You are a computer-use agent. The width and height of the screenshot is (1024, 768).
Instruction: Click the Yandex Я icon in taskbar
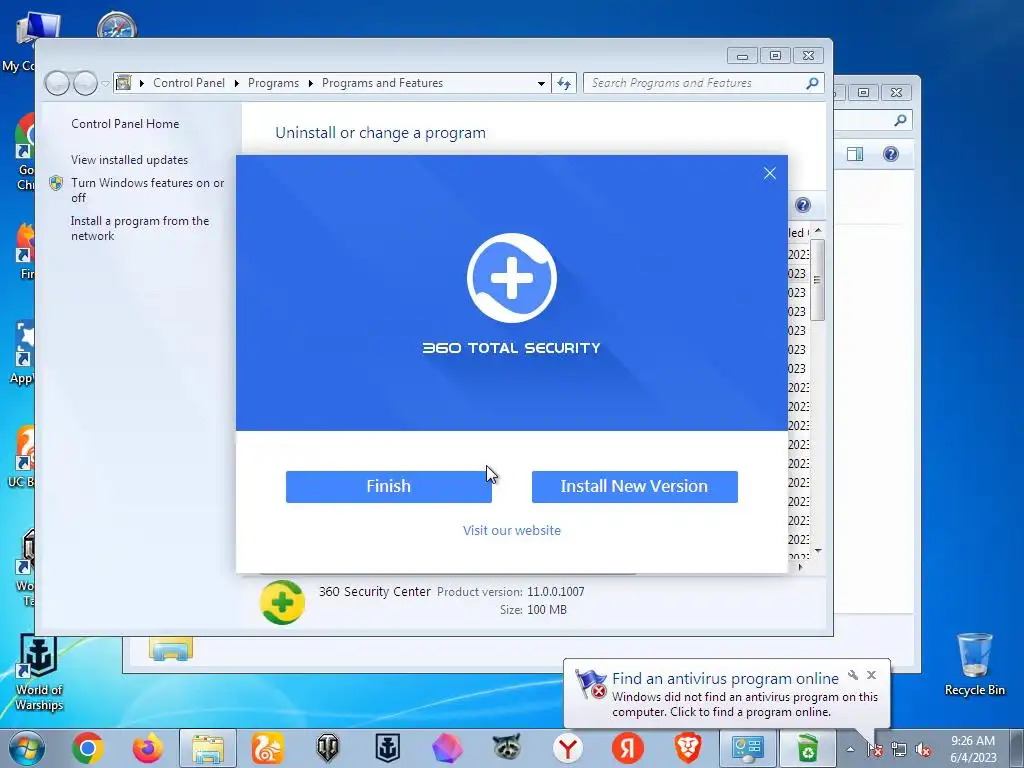click(x=628, y=748)
